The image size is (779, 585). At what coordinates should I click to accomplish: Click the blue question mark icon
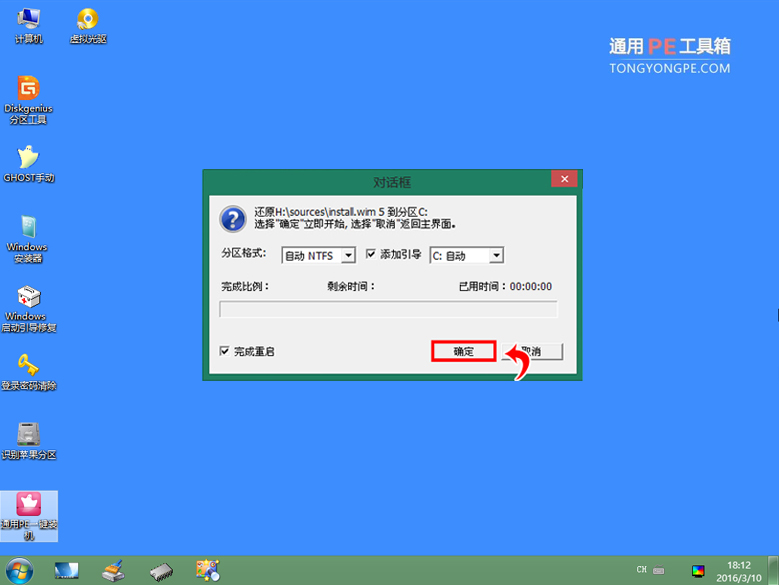(x=233, y=219)
